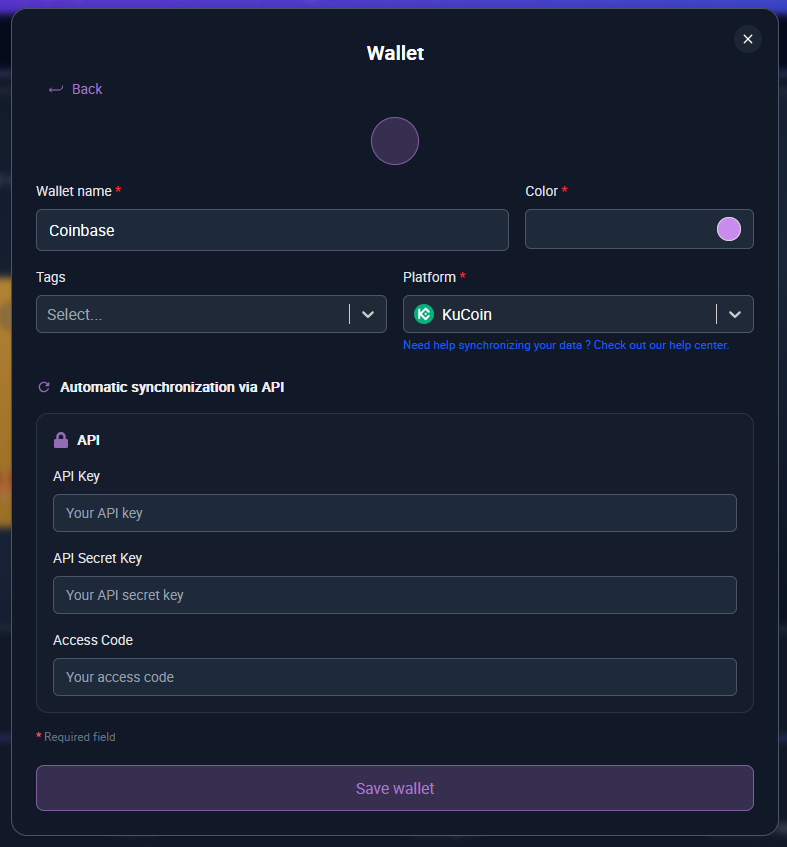Focus the API Key input field

pyautogui.click(x=394, y=513)
